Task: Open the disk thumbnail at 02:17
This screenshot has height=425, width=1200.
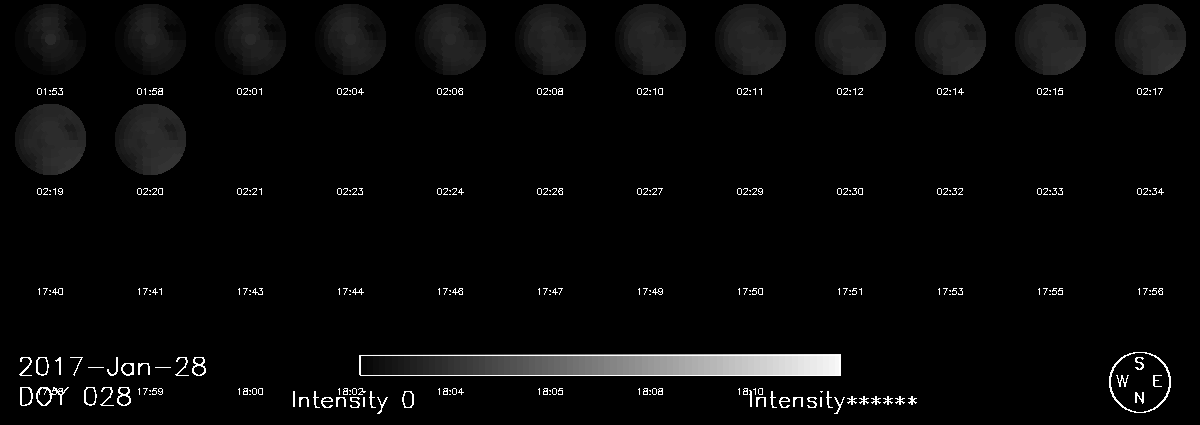Action: [1150, 39]
